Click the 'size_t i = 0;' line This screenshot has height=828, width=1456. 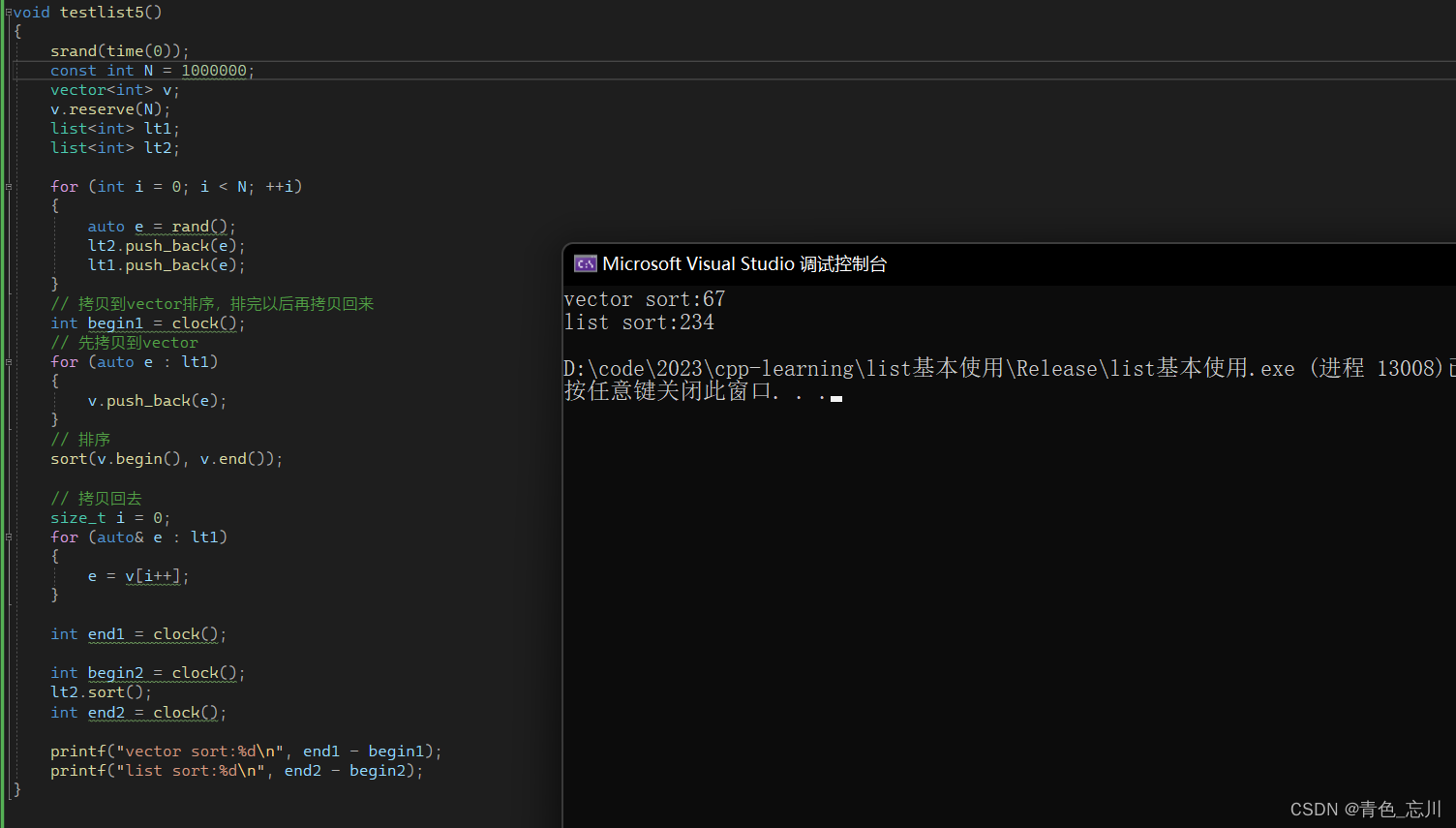[x=110, y=518]
